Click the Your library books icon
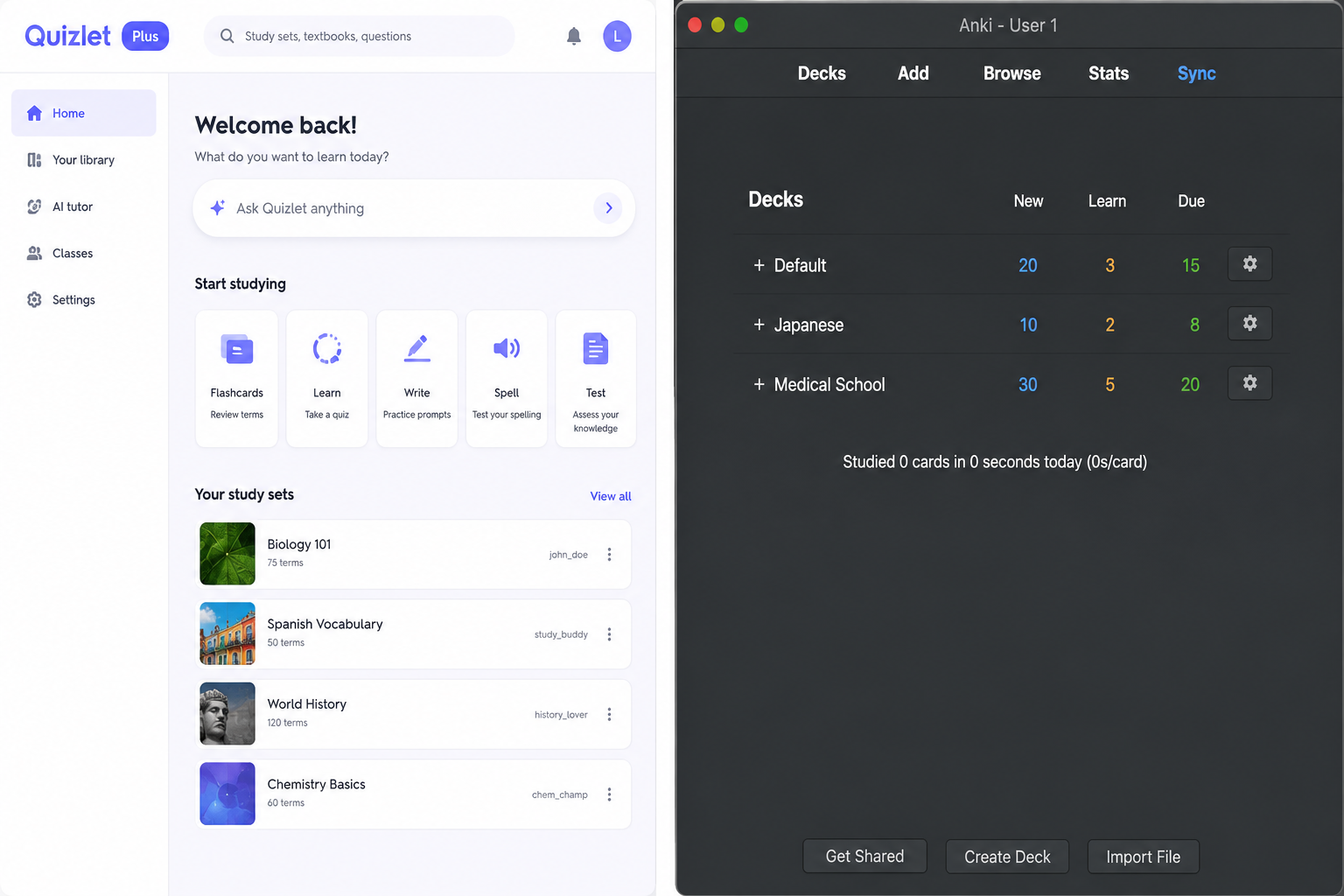 click(34, 160)
